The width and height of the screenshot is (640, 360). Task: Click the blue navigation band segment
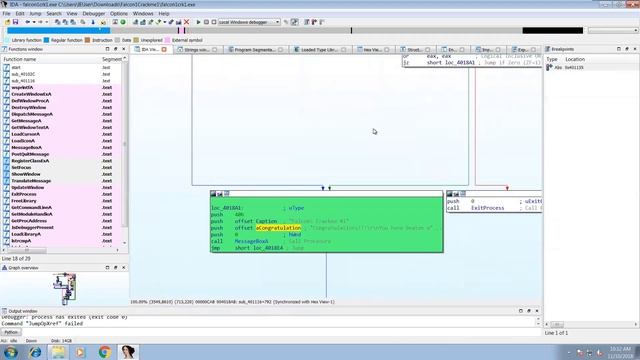click(x=58, y=31)
